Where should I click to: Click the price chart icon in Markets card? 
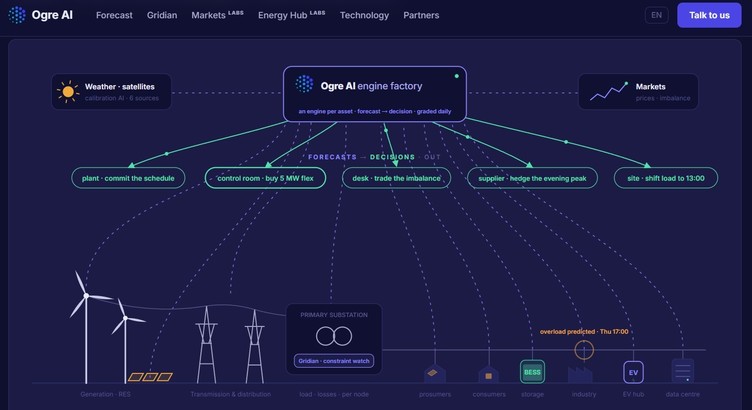[609, 91]
